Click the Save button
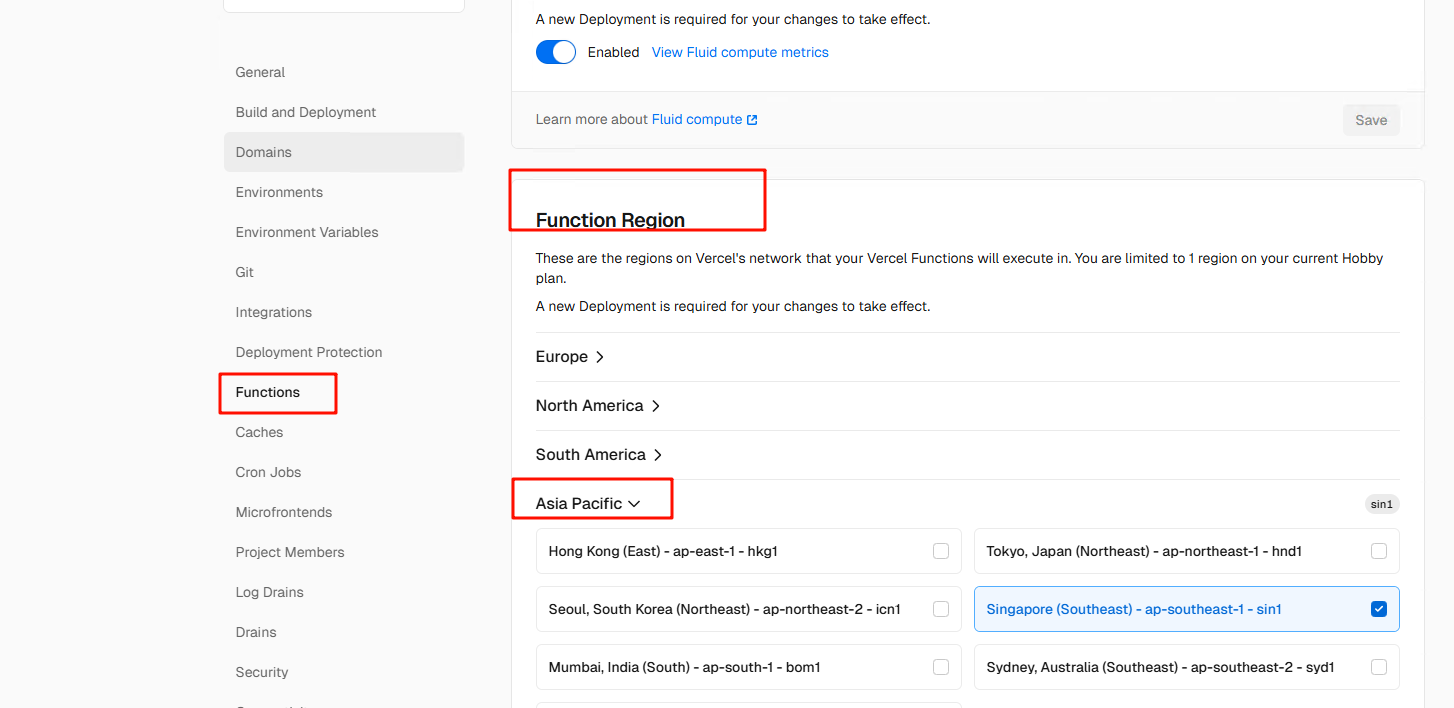Viewport: 1454px width, 708px height. [1370, 120]
